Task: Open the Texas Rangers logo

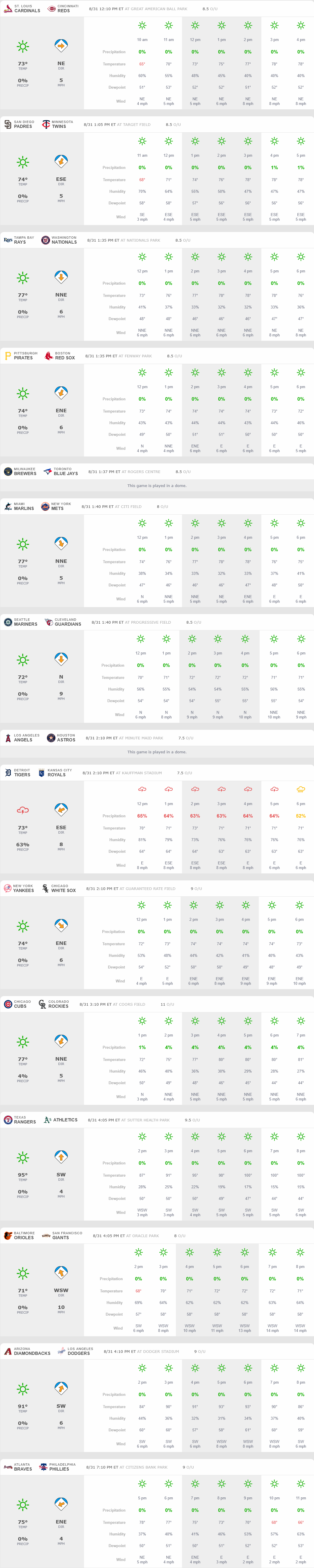Action: (8, 1119)
